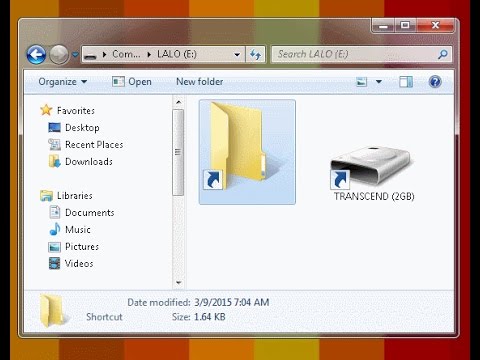Click the Shortcut type label
The image size is (480, 360).
(104, 317)
